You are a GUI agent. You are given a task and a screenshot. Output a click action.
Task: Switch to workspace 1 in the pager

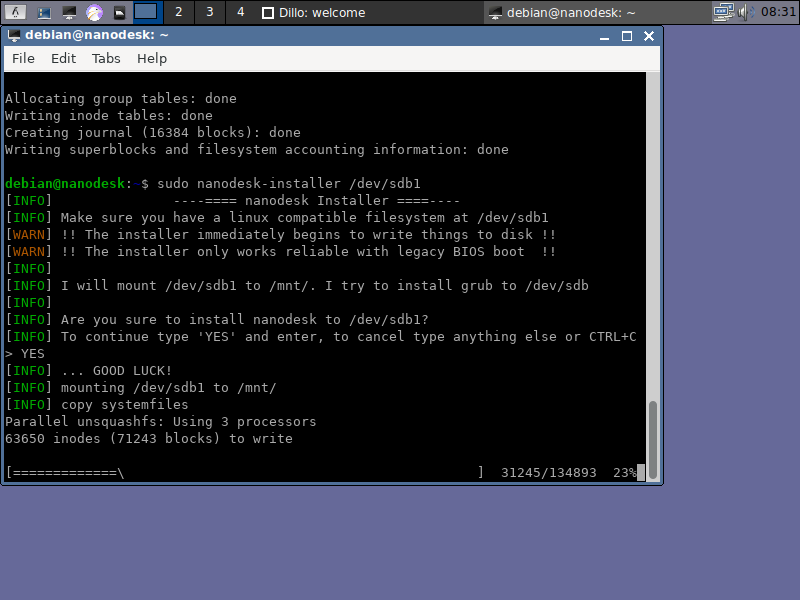[x=146, y=12]
